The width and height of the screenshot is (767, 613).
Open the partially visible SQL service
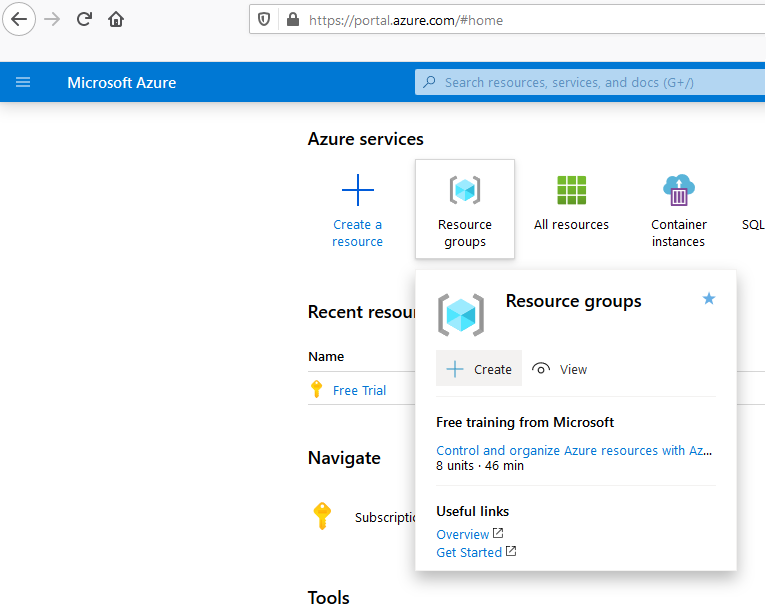[x=753, y=225]
